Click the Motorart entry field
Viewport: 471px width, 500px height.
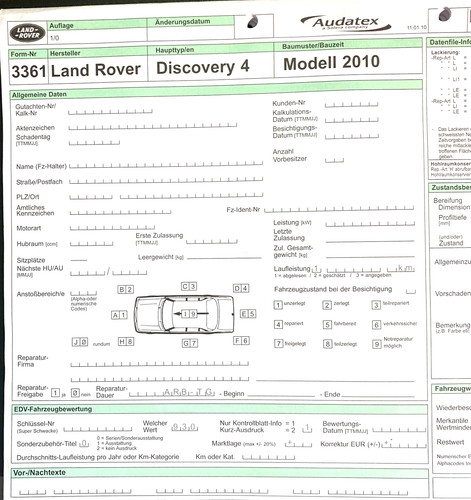coord(112,228)
